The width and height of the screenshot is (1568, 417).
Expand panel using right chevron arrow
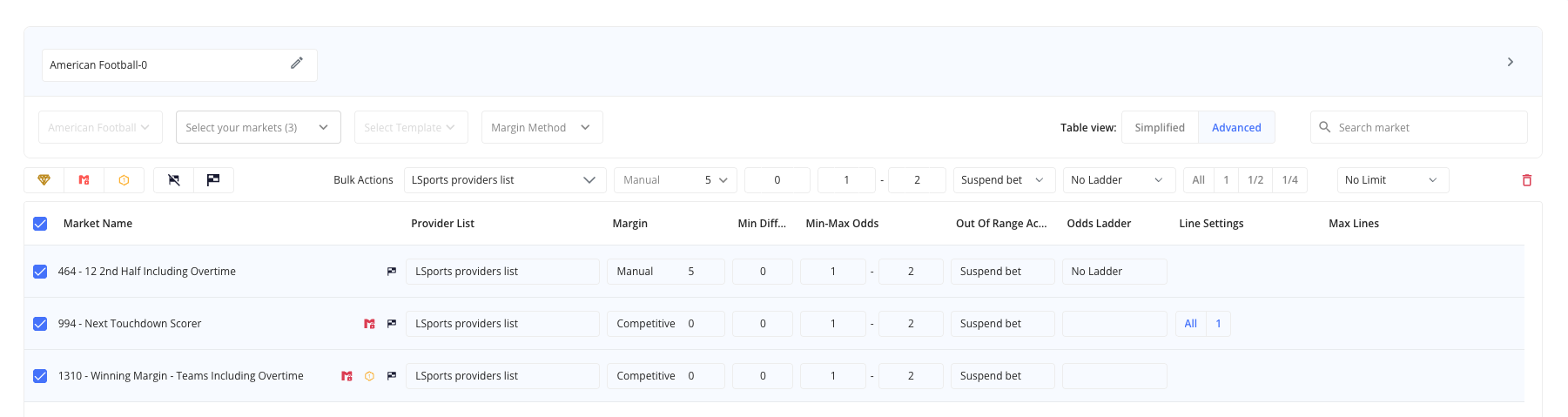point(1510,62)
